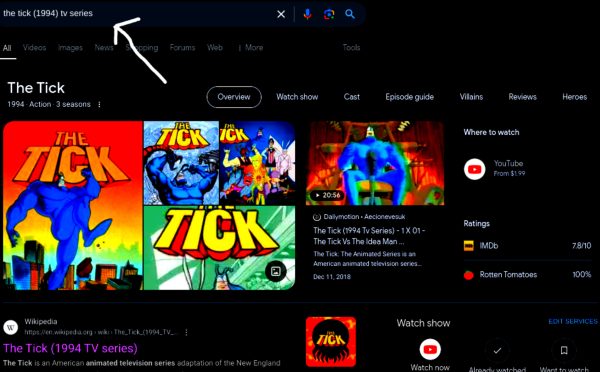600x372 pixels.
Task: Open the Cast chip
Action: (351, 97)
